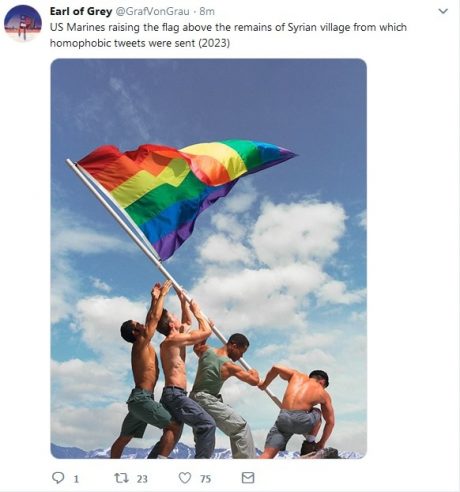Image resolution: width=460 pixels, height=492 pixels.
Task: Click the reply speech bubble icon
Action: (58, 478)
